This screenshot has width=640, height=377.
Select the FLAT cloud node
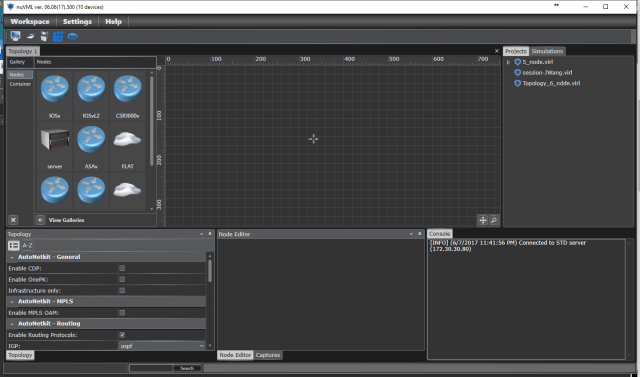point(127,139)
